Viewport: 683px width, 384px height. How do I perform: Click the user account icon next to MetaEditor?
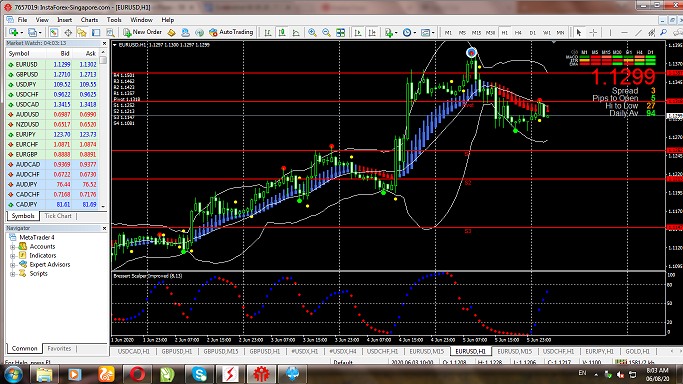(x=185, y=32)
